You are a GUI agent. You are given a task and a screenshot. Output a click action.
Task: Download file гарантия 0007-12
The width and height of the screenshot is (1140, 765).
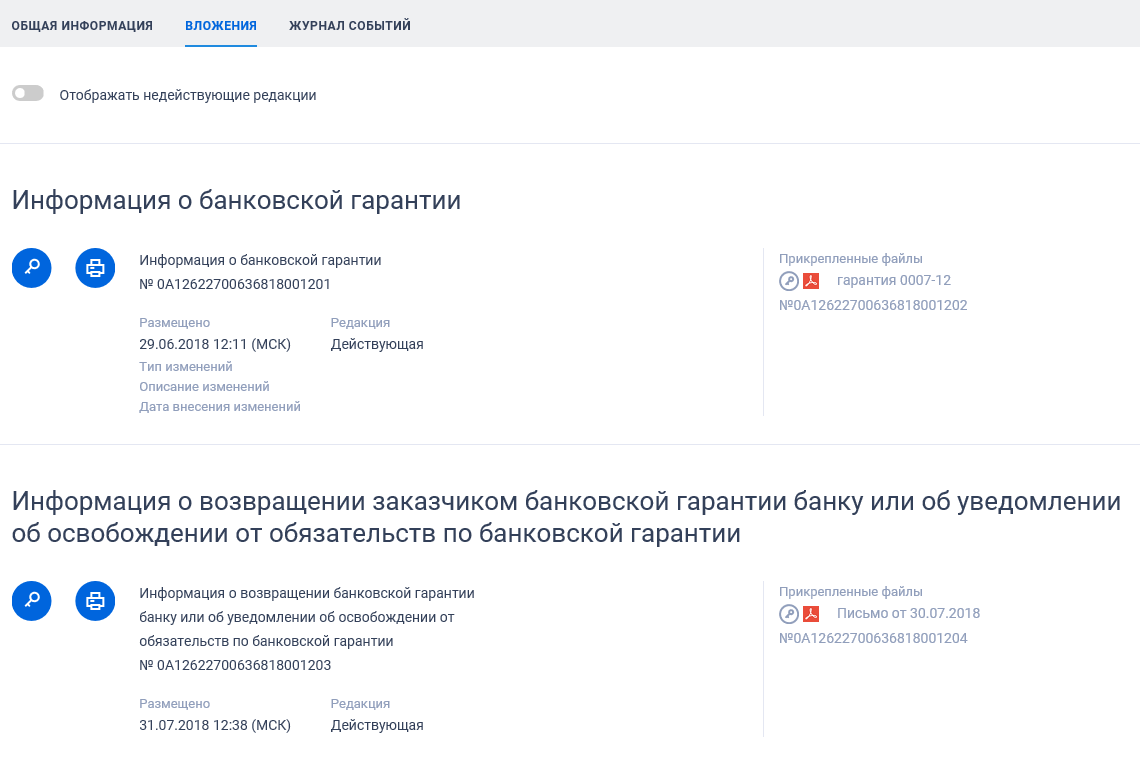point(894,281)
